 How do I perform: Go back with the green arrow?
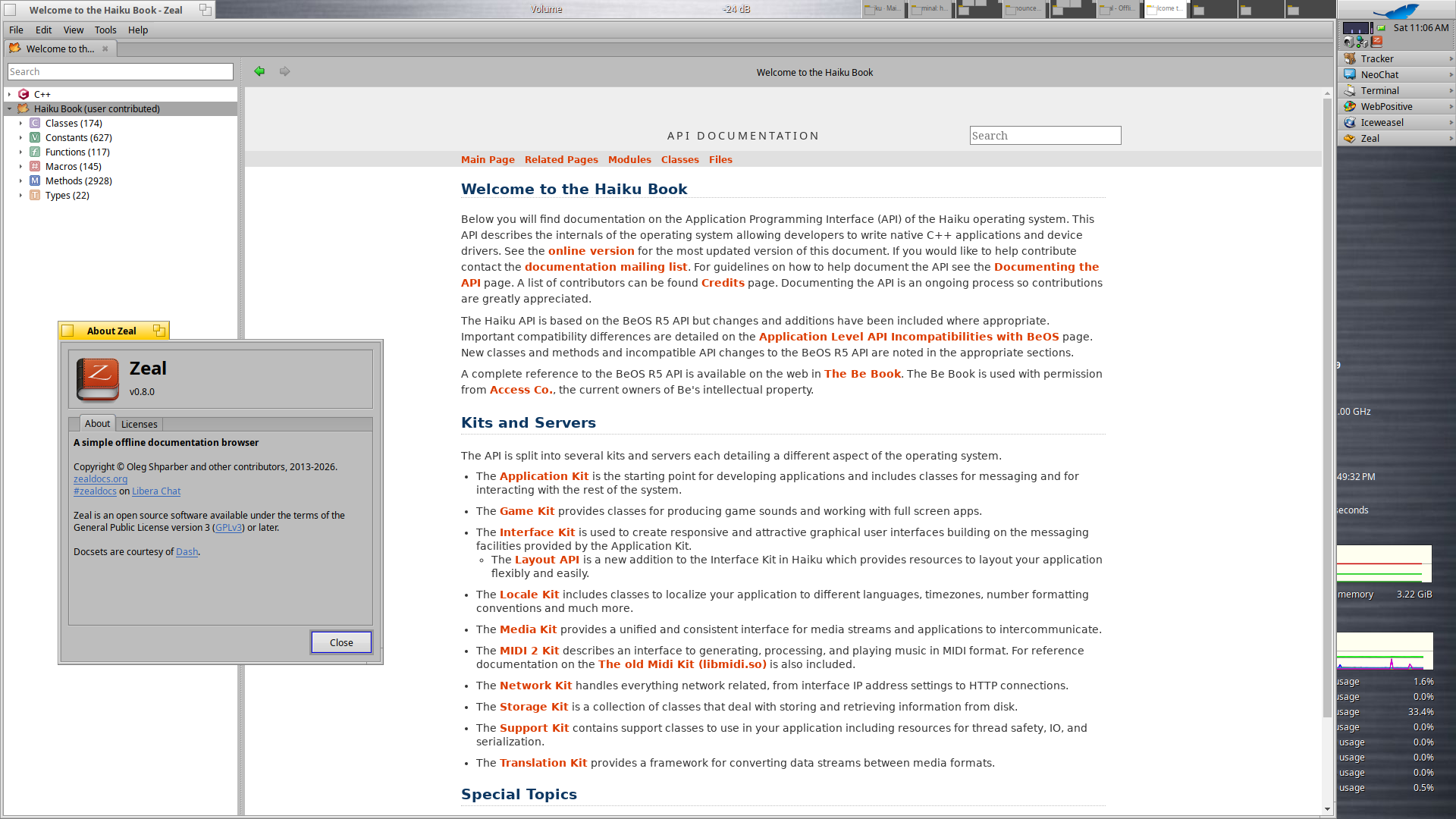click(x=259, y=71)
